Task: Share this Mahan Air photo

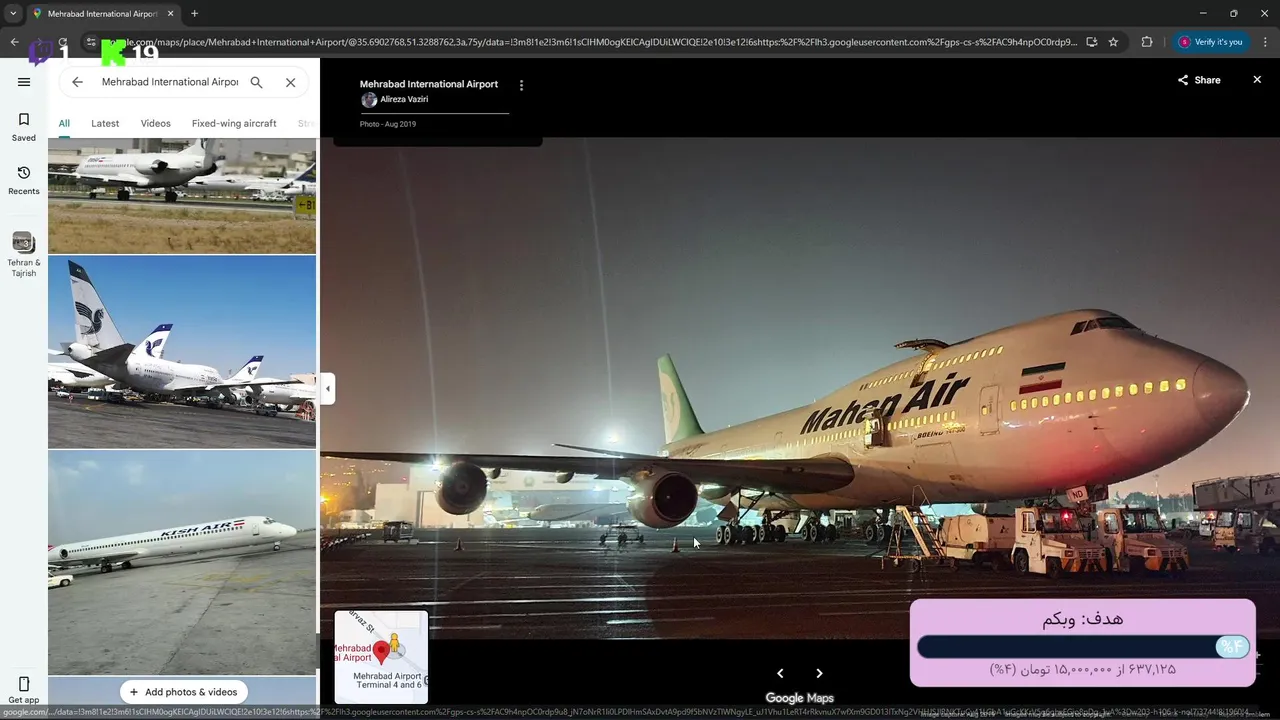Action: pos(1199,80)
